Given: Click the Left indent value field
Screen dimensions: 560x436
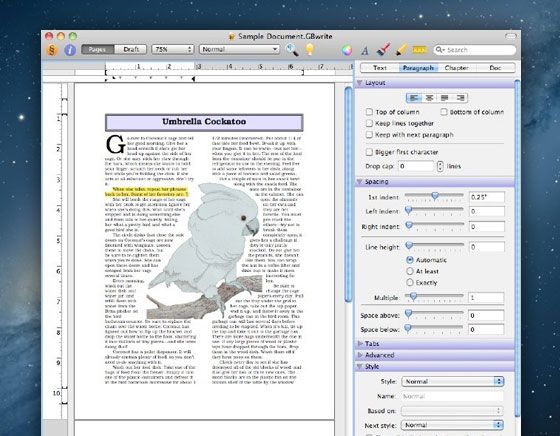Looking at the screenshot, I should (487, 211).
